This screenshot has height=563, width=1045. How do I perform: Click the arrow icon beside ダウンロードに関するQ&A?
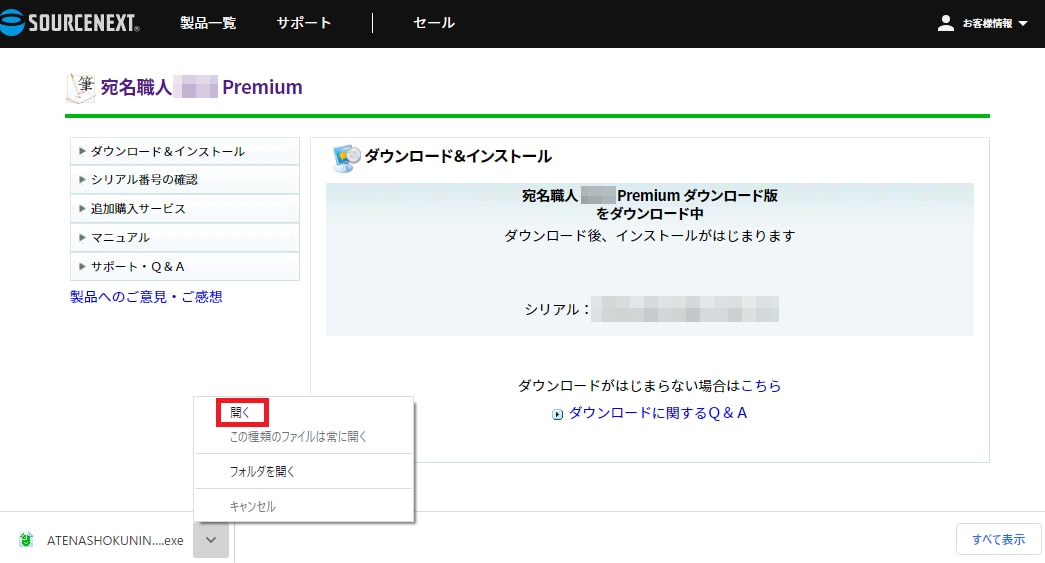point(557,414)
